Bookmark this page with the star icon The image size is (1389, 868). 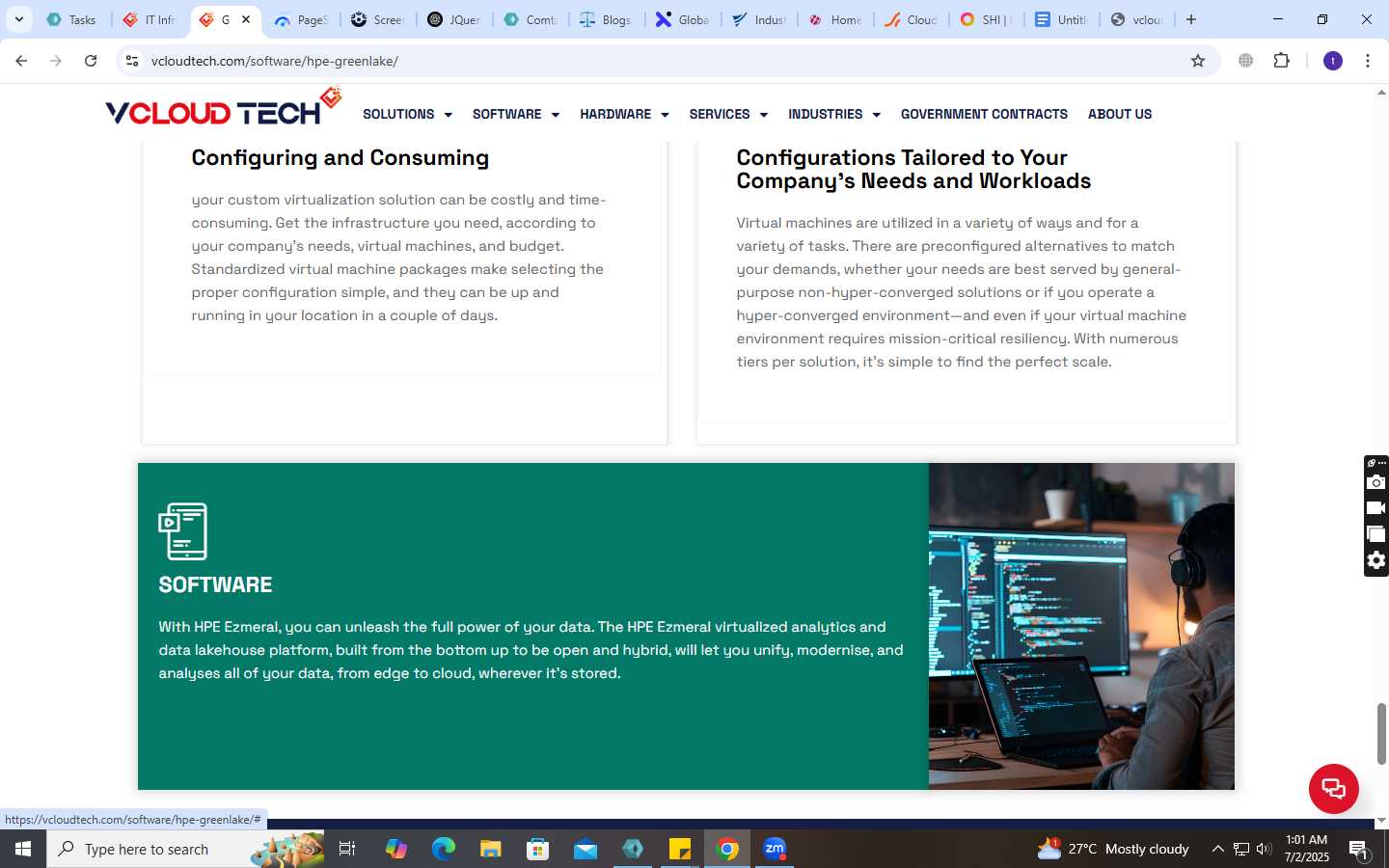1198,61
